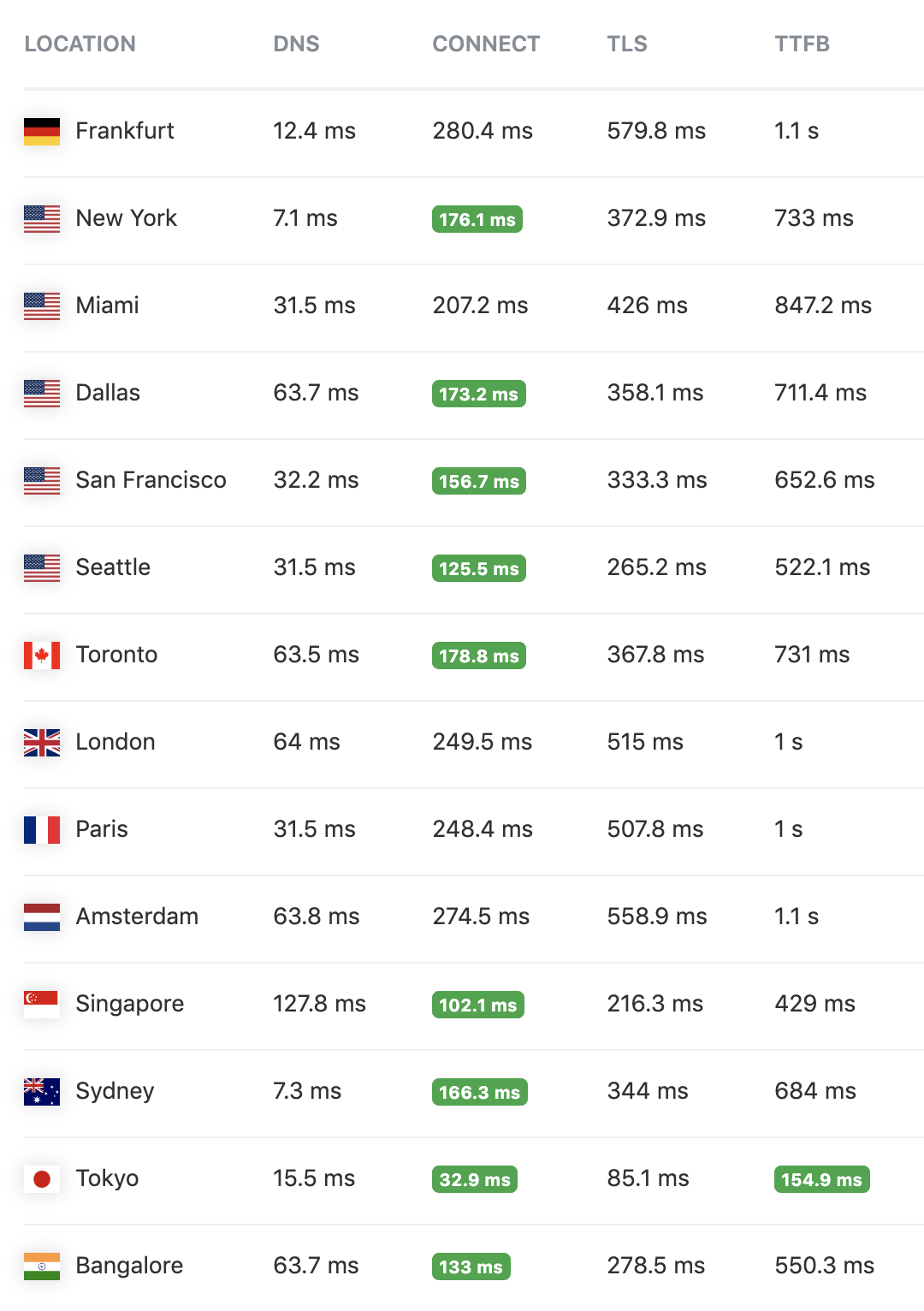924x1311 pixels.
Task: Select the DNS column header
Action: pos(296,44)
